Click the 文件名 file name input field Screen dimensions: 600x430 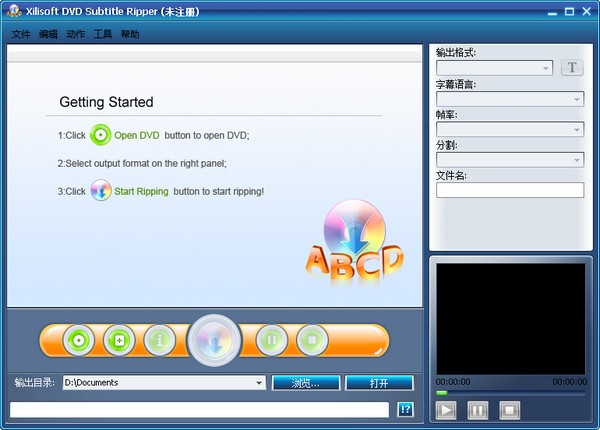coord(510,190)
